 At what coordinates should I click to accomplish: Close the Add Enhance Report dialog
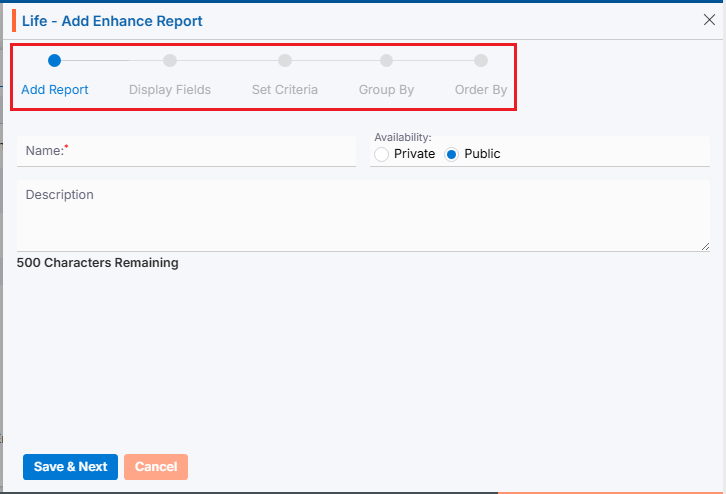[x=709, y=20]
